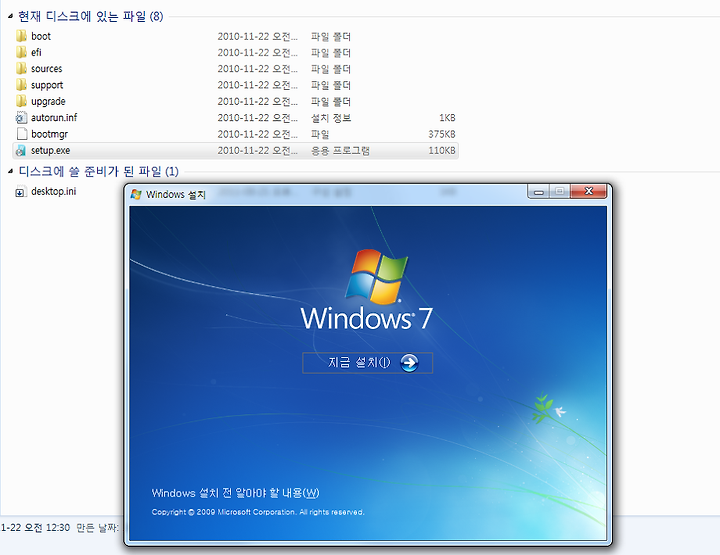The height and width of the screenshot is (555, 720).
Task: Click the 1KB size of autorun.inf
Action: pyautogui.click(x=447, y=118)
